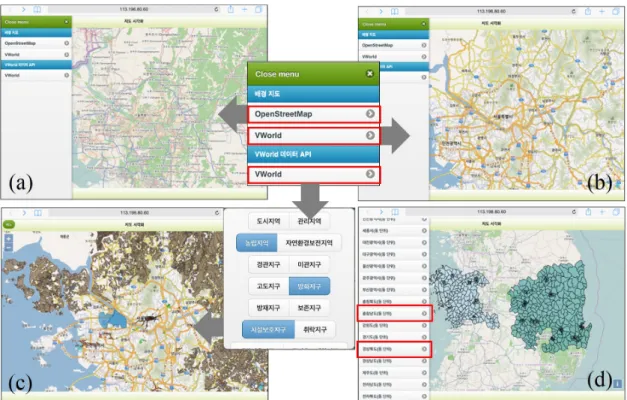Click the X icon on enlarged Close menu header
The height and width of the screenshot is (400, 627).
[x=370, y=74]
